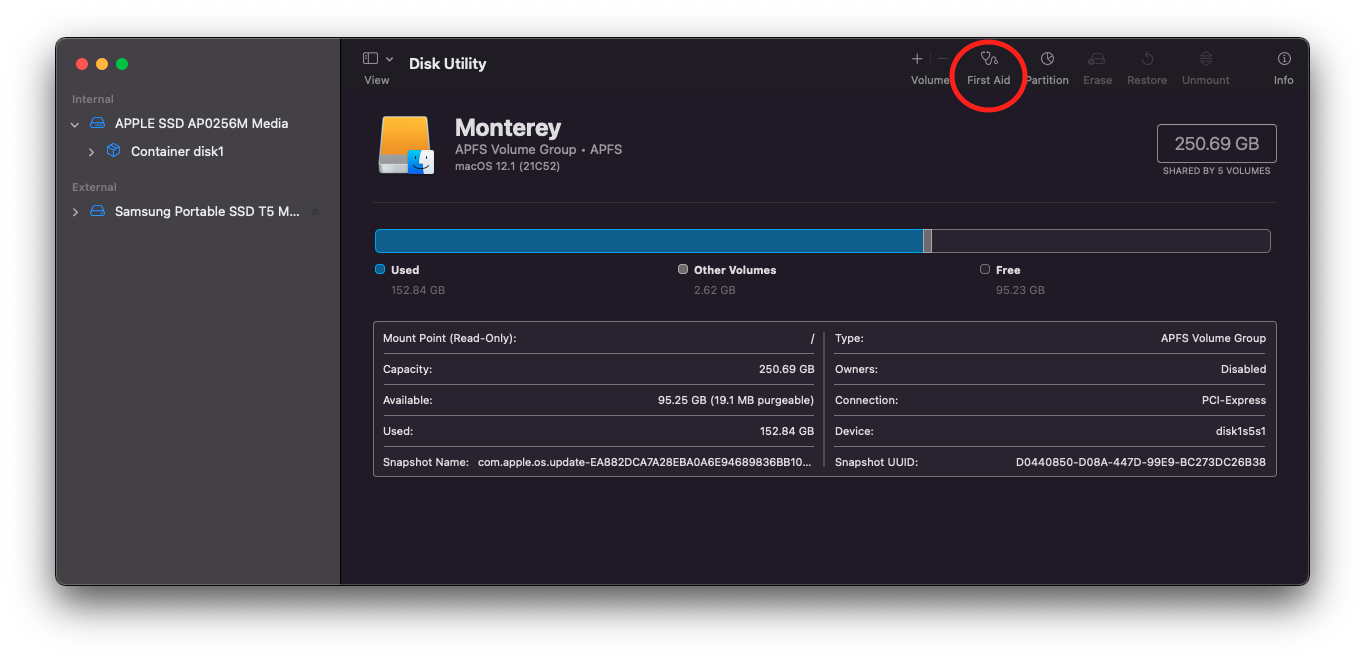This screenshot has height=659, width=1365.
Task: Click the Mount Point (Read-Only) label
Action: point(449,338)
